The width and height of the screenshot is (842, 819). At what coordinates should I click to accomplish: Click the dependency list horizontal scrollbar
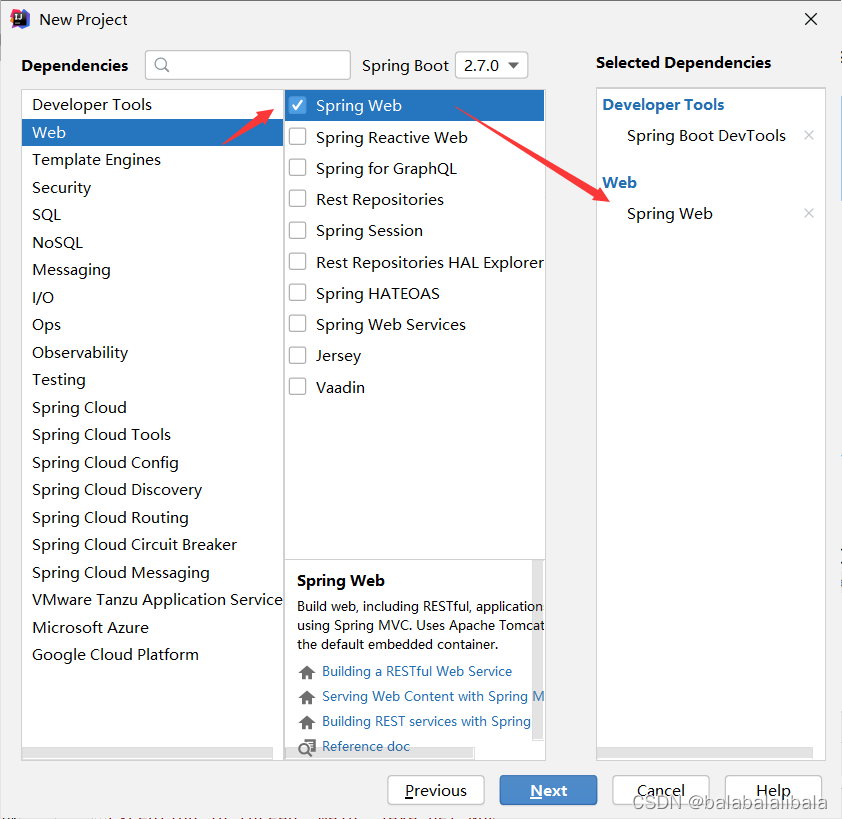tap(380, 753)
